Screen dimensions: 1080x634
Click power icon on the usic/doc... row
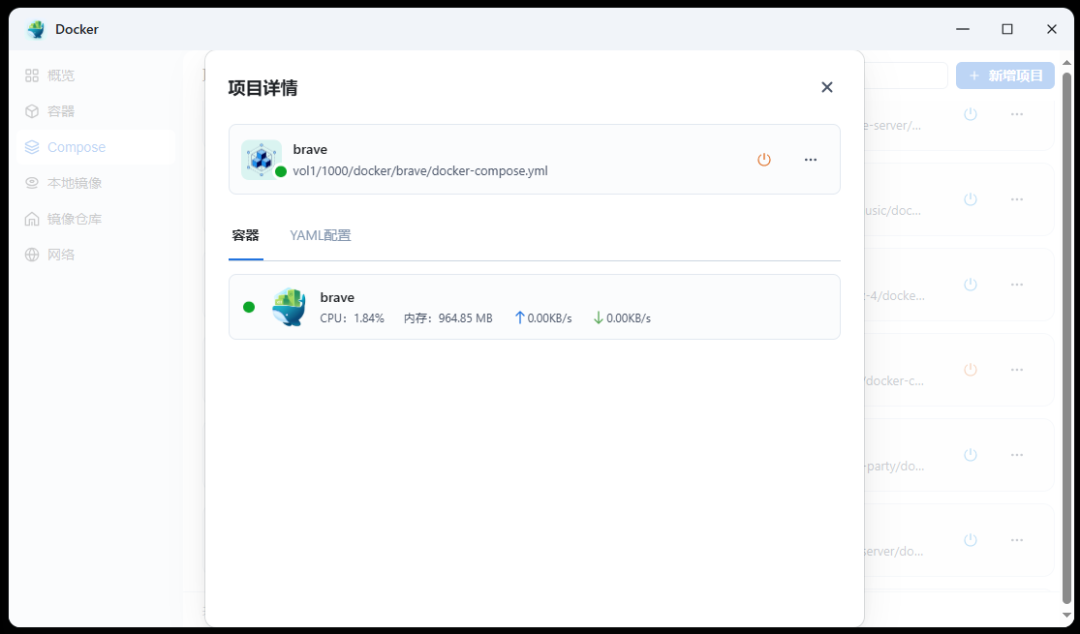coord(970,199)
